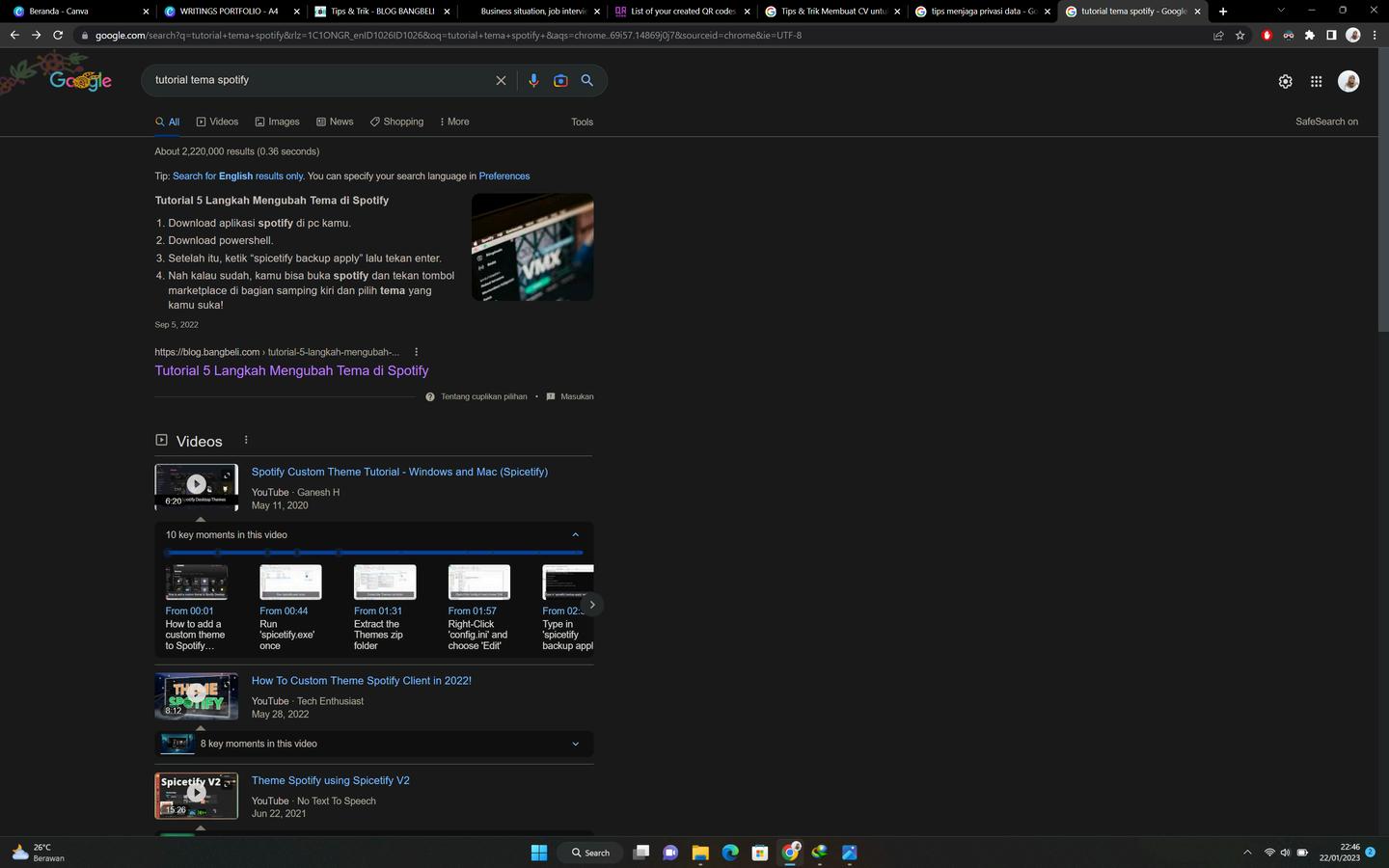Send feedback via Masukan
This screenshot has height=868, width=1389.
point(570,396)
